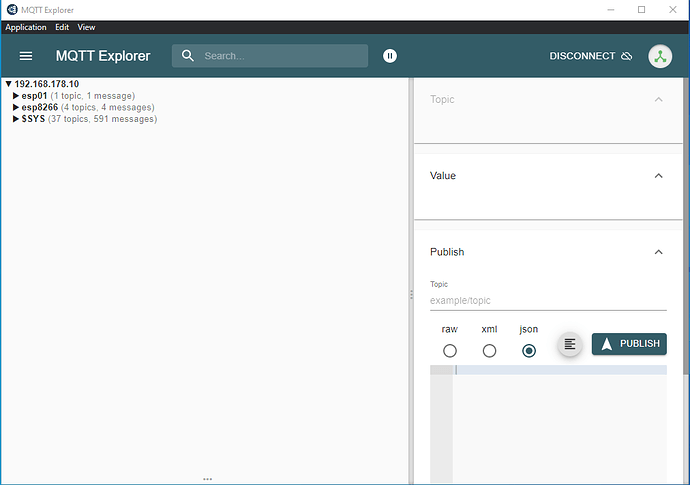Select the json format radio button

(529, 351)
